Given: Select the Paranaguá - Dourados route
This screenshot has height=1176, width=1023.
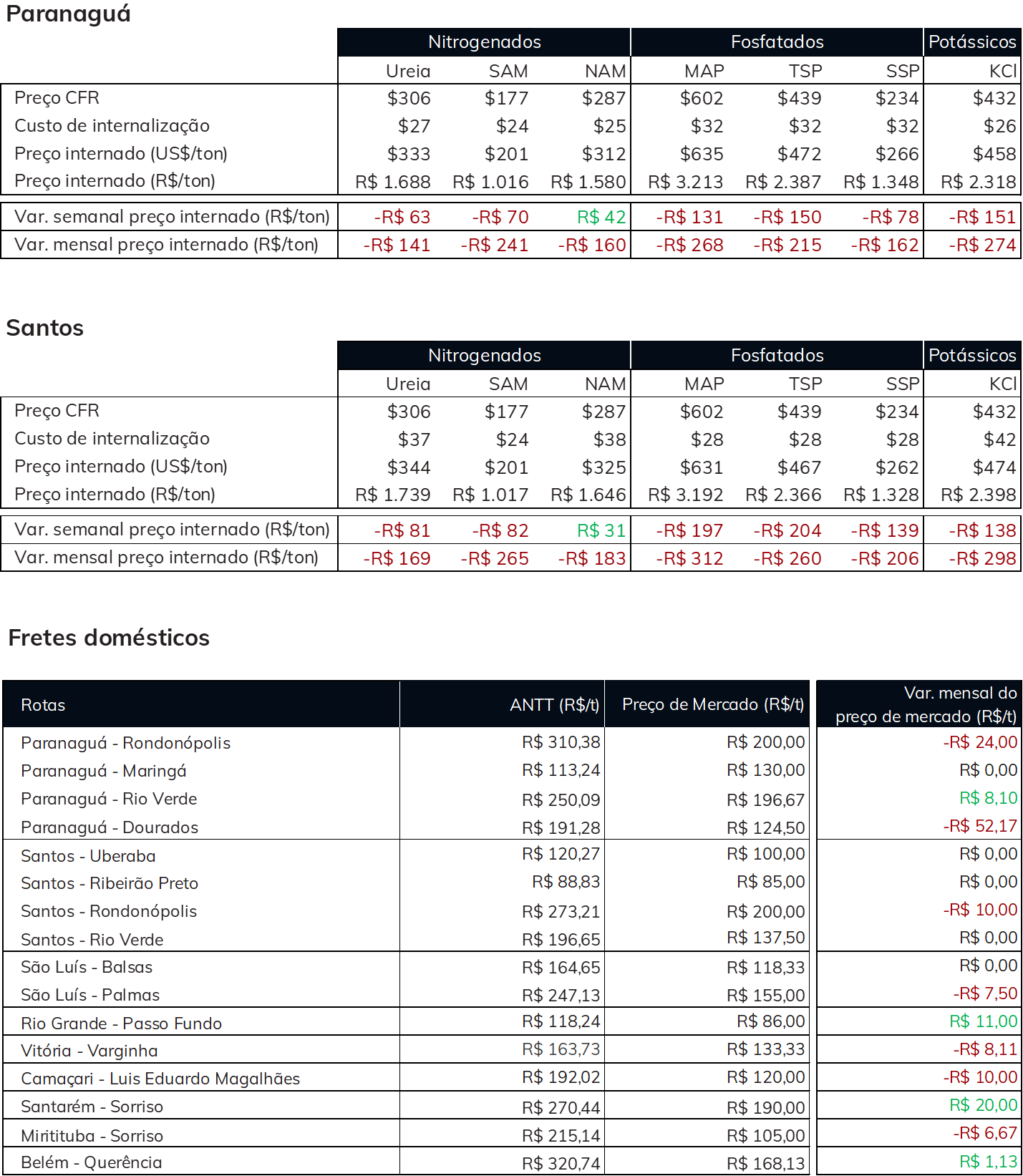Looking at the screenshot, I should [110, 827].
